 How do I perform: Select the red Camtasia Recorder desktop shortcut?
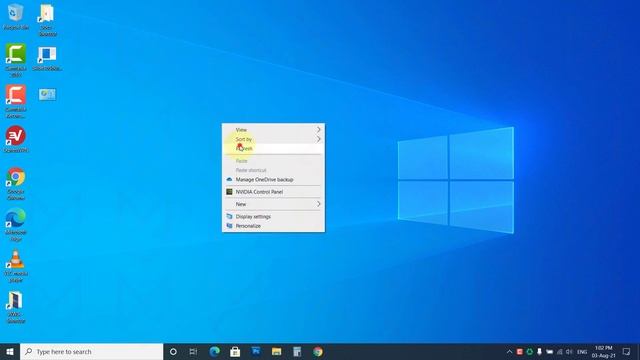point(16,101)
